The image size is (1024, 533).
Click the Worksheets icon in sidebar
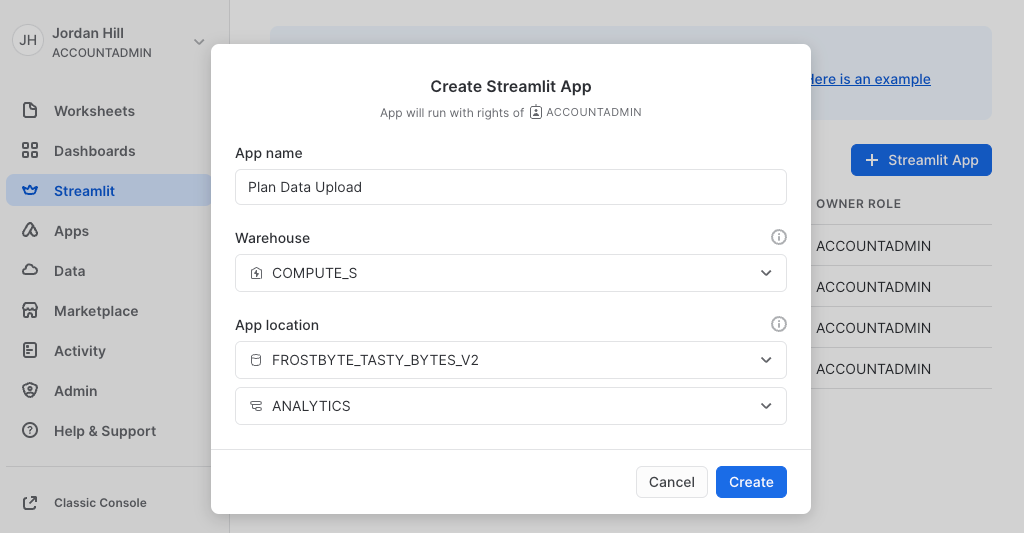[x=30, y=111]
